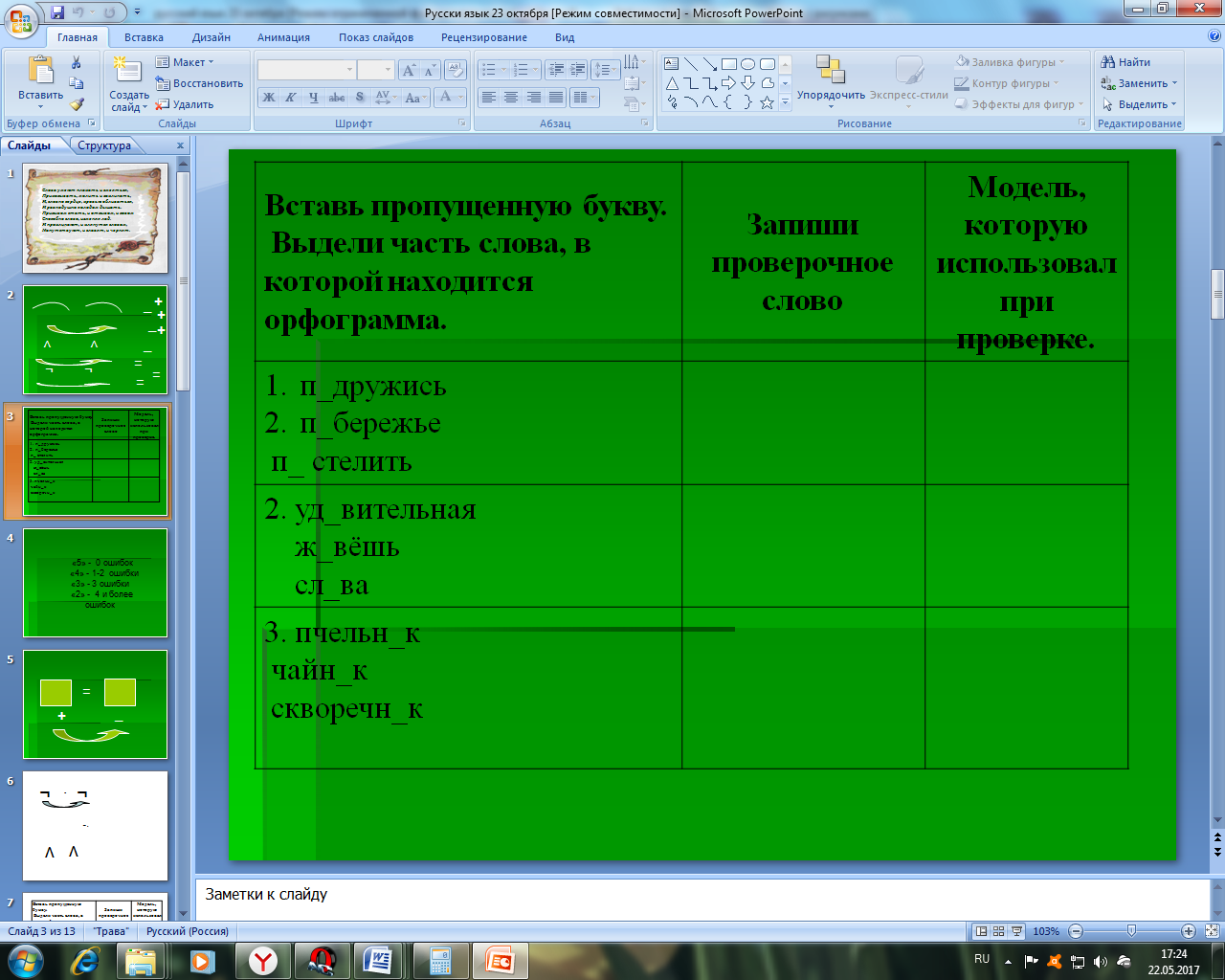Launch Yandex browser from the taskbar
This screenshot has width=1225, height=980.
point(263,960)
